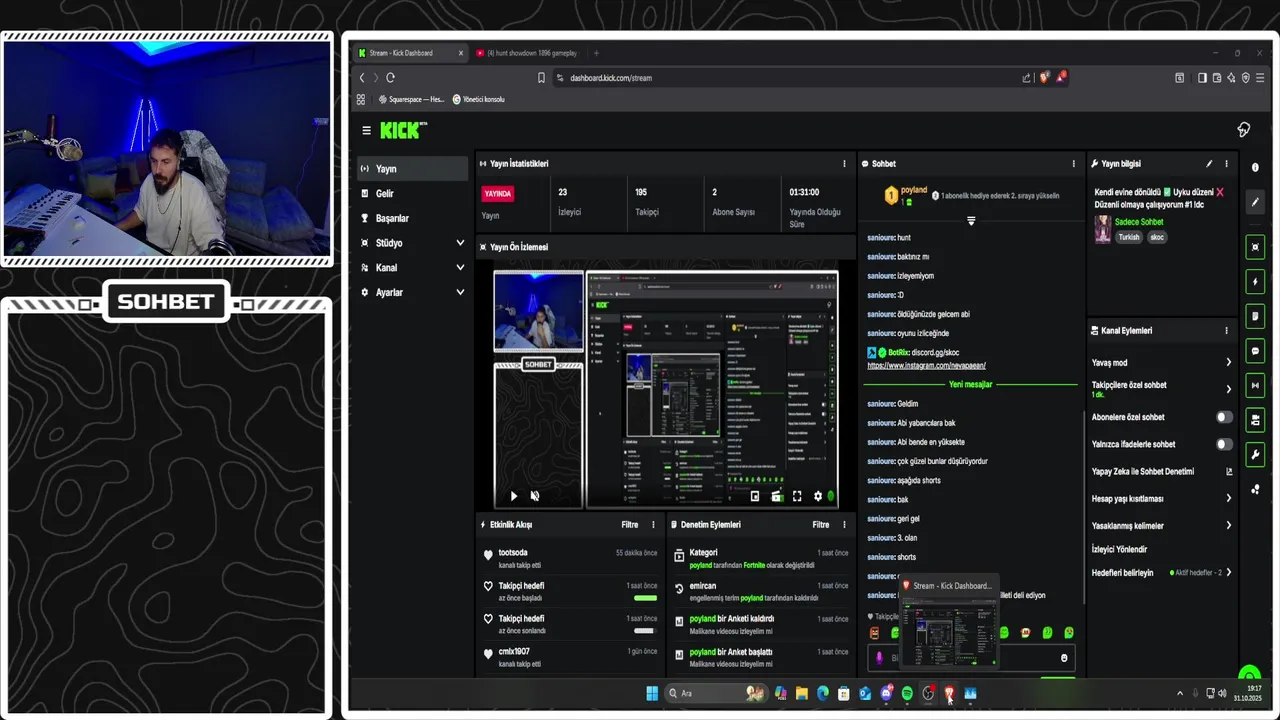1280x720 pixels.
Task: Click the skoc tag in stream info
Action: pos(1157,238)
